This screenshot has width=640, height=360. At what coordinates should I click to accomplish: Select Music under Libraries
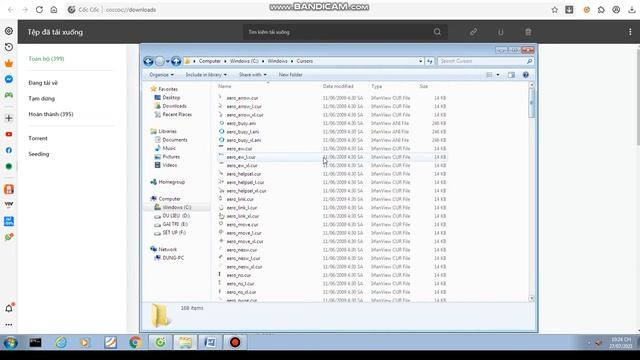click(169, 148)
